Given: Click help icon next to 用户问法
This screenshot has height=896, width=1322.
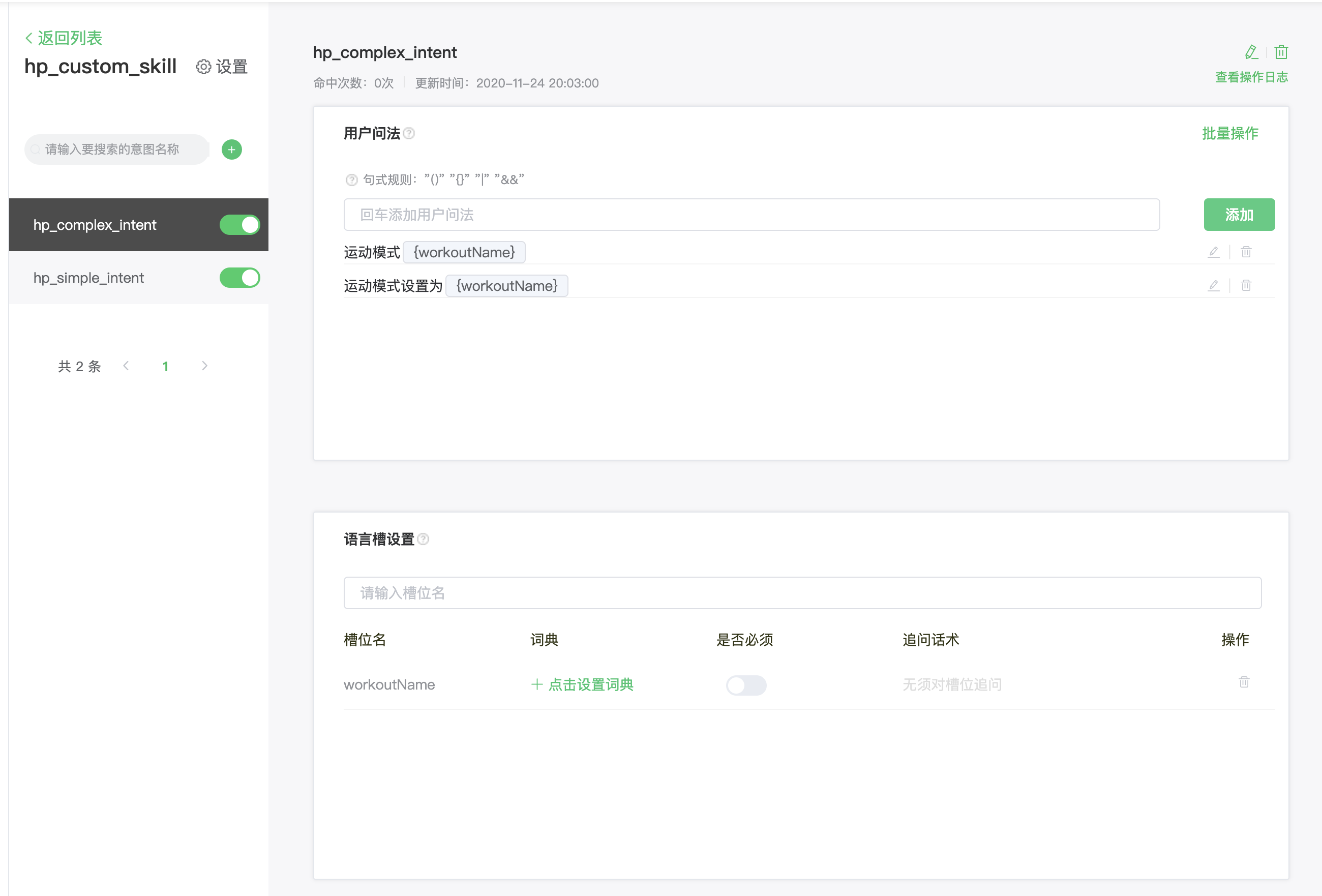Looking at the screenshot, I should click(x=409, y=134).
